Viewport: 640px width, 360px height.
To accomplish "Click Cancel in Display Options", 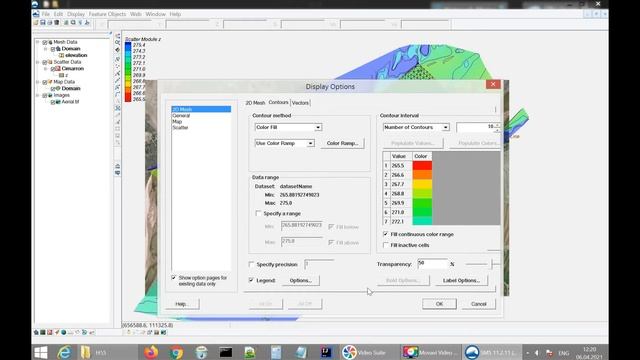I will (478, 304).
